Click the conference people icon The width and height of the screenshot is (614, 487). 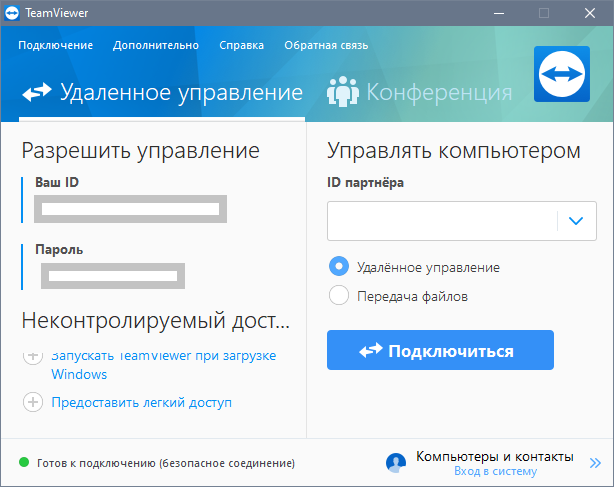(343, 92)
